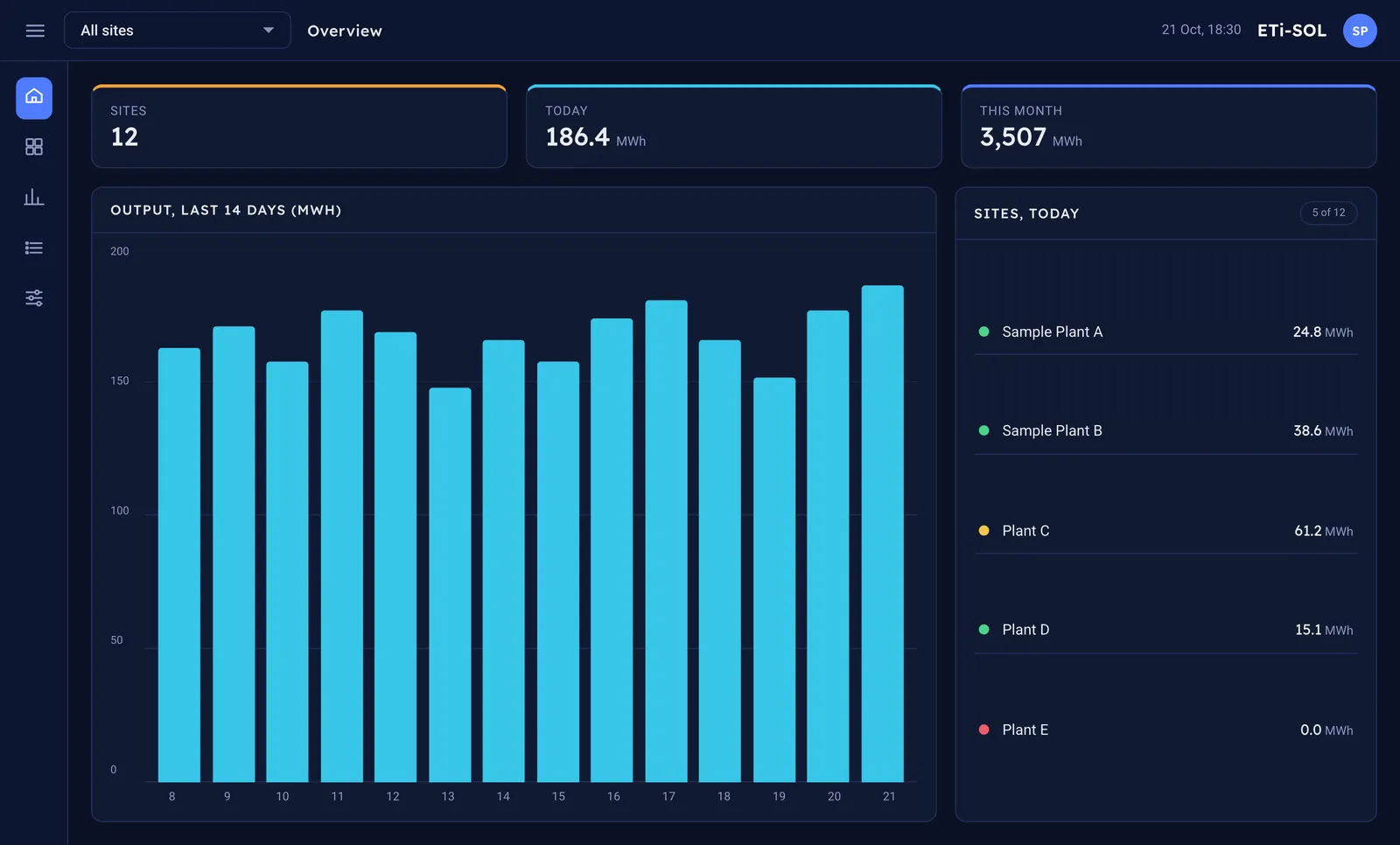Viewport: 1400px width, 845px height.
Task: Click the bar for day 19
Action: [774, 580]
